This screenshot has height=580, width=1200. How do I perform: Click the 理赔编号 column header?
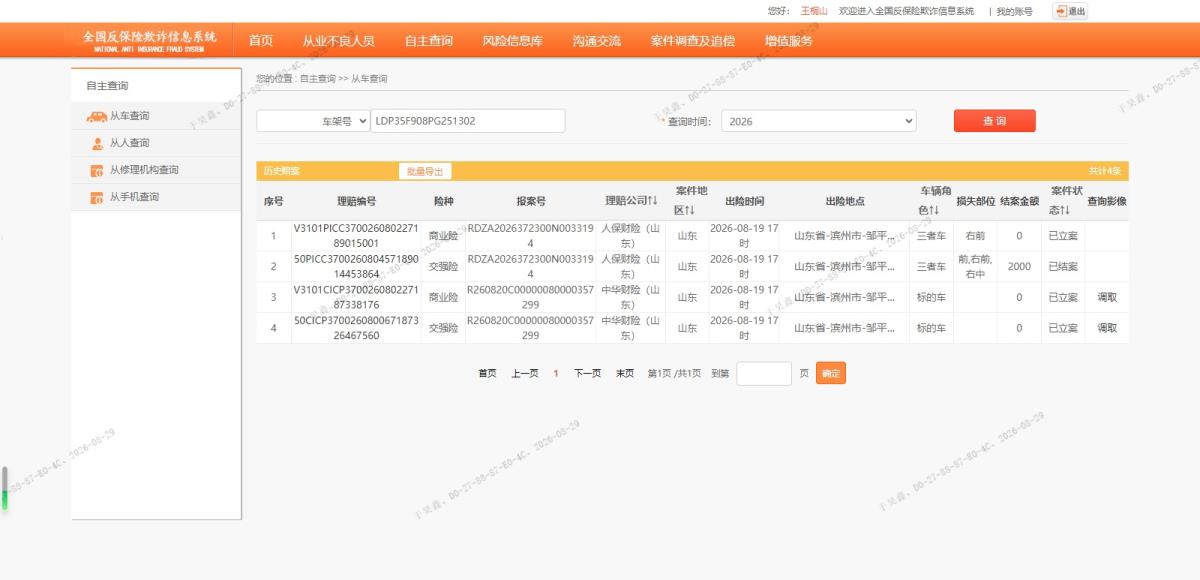pyautogui.click(x=357, y=201)
